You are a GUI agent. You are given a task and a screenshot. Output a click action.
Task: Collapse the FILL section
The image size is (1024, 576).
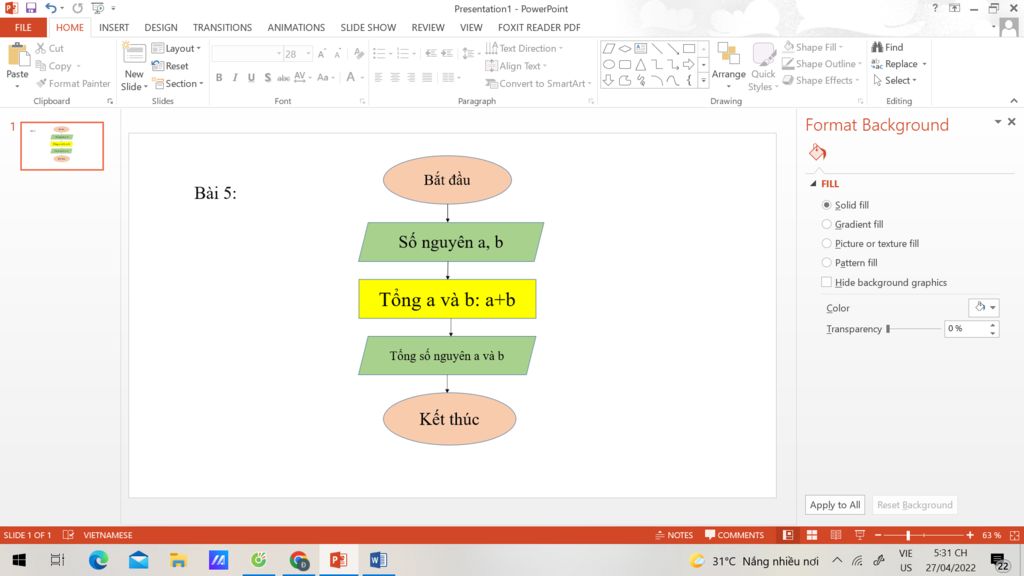(x=813, y=184)
